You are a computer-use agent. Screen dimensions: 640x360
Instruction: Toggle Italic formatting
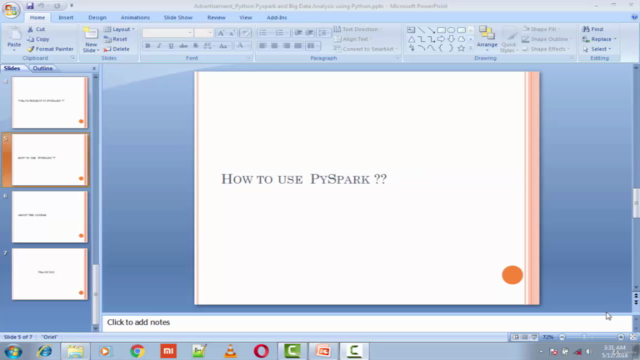[x=159, y=46]
